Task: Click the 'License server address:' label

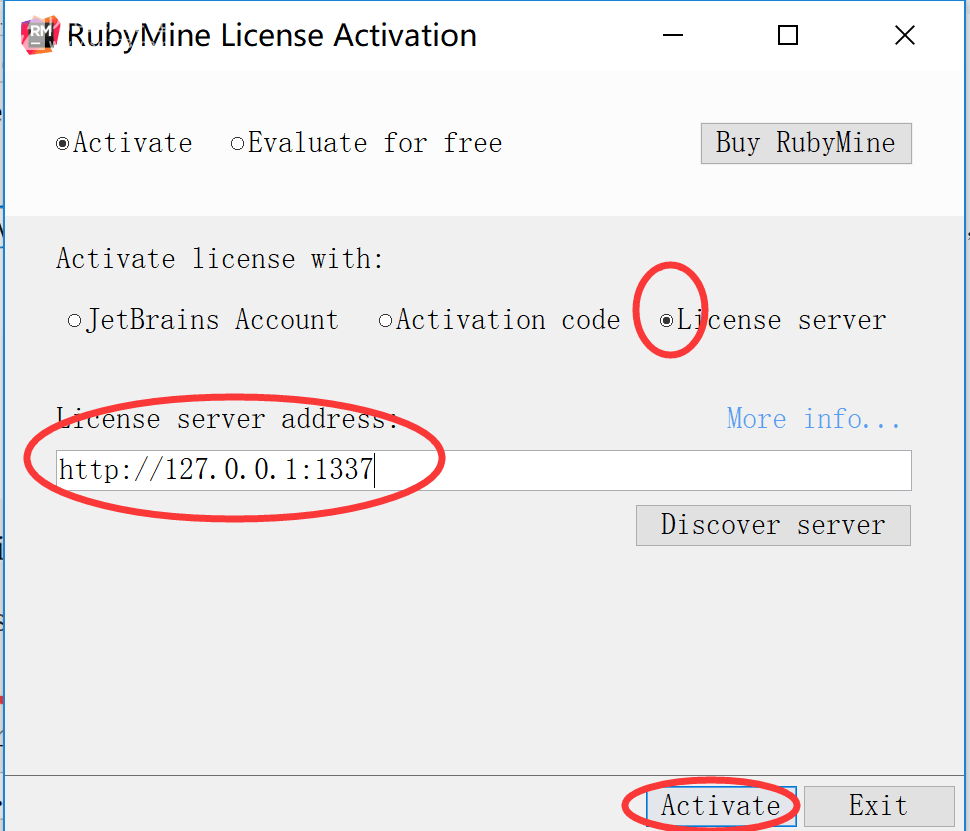Action: (226, 419)
